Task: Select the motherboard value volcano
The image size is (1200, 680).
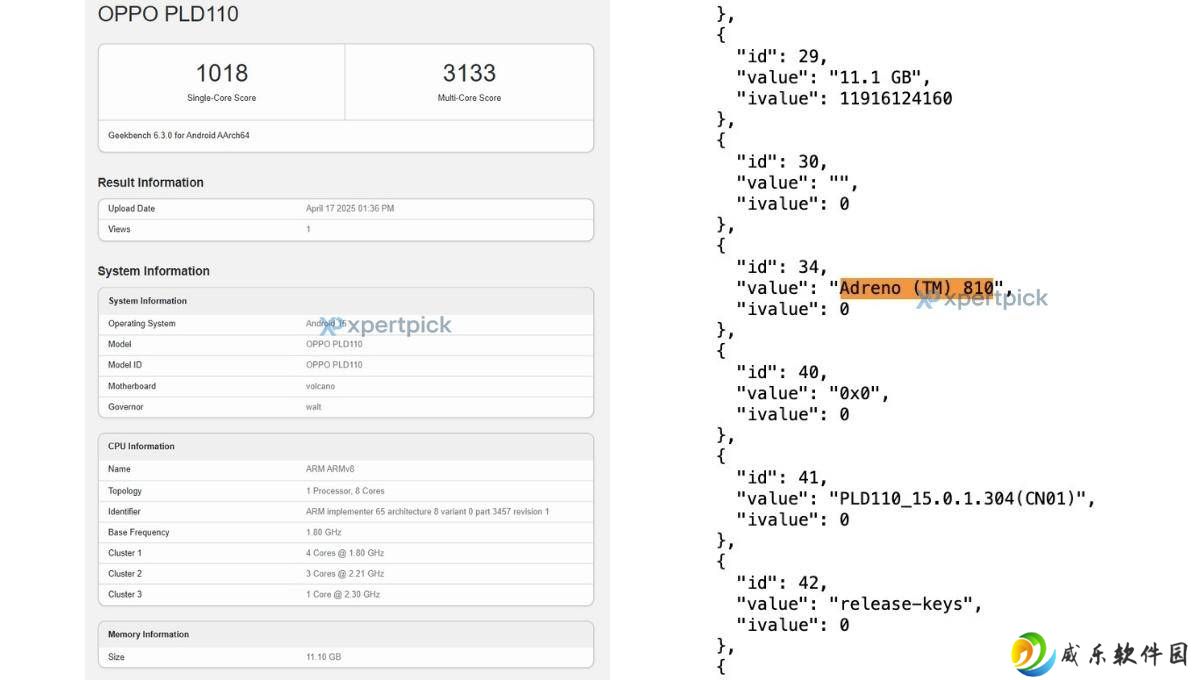Action: pos(320,386)
